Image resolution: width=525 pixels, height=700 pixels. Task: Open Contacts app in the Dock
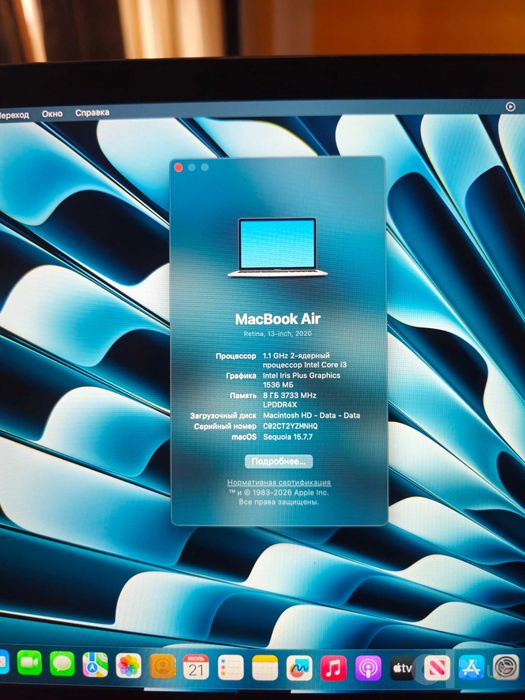[x=162, y=667]
